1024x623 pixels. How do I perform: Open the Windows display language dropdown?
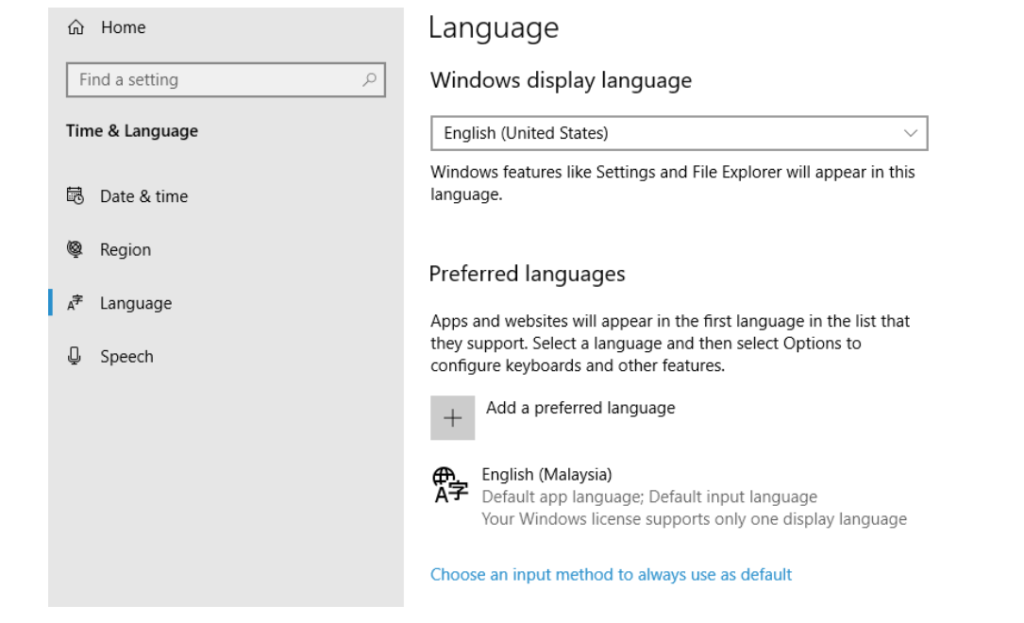[679, 133]
